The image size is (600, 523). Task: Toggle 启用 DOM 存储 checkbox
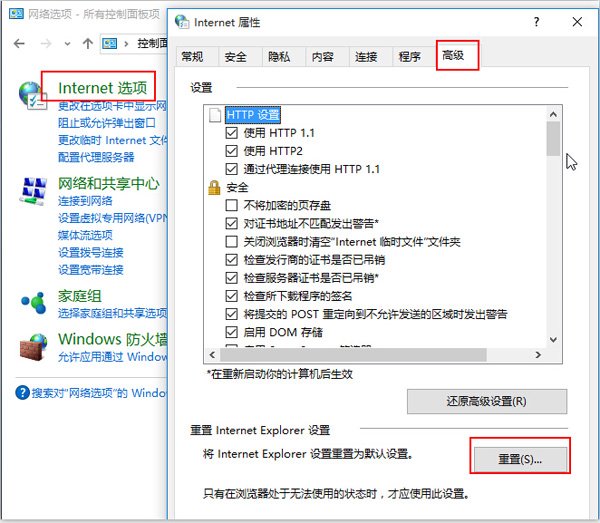coord(232,332)
